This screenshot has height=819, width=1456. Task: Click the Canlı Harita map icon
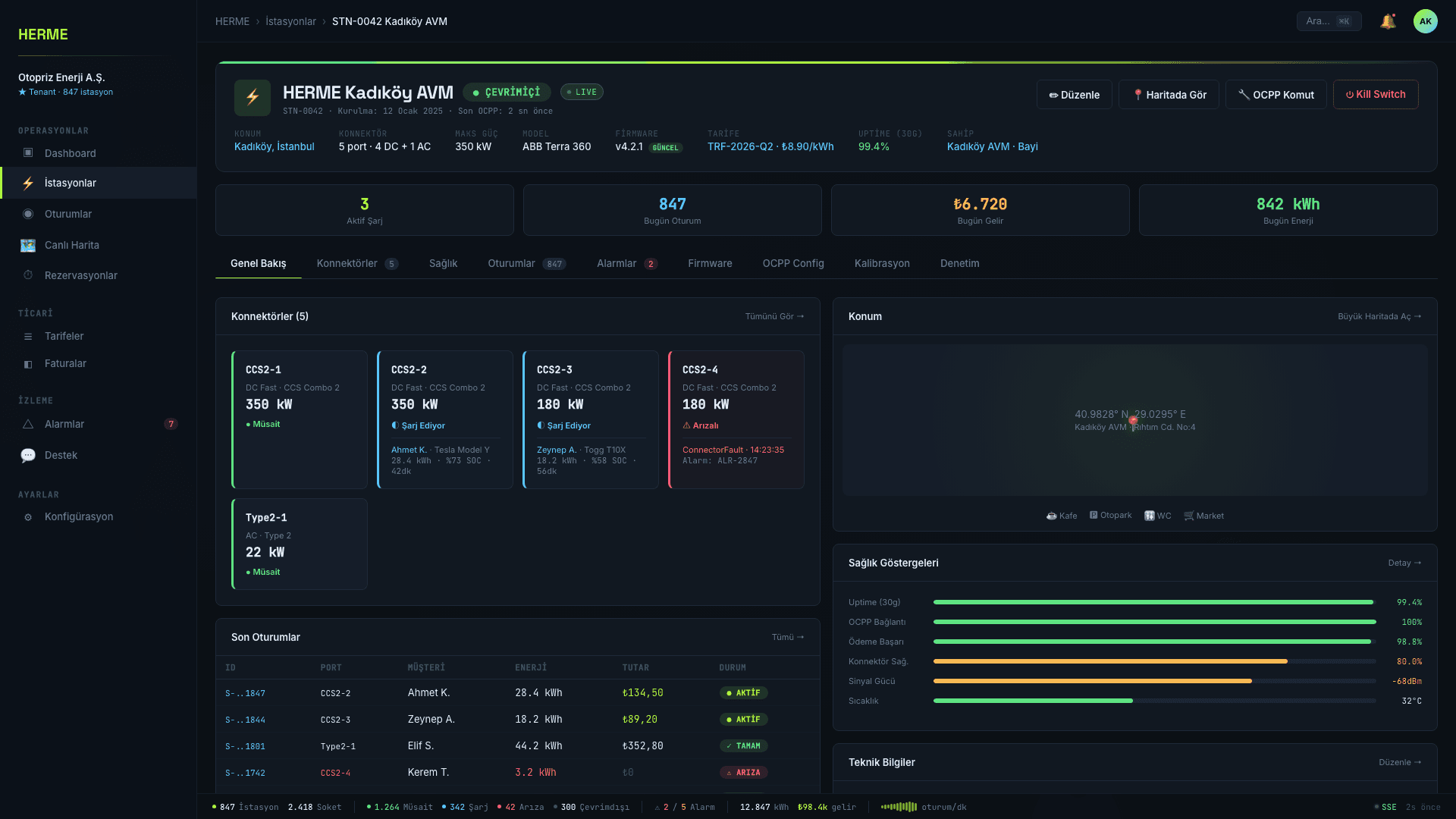click(x=28, y=245)
